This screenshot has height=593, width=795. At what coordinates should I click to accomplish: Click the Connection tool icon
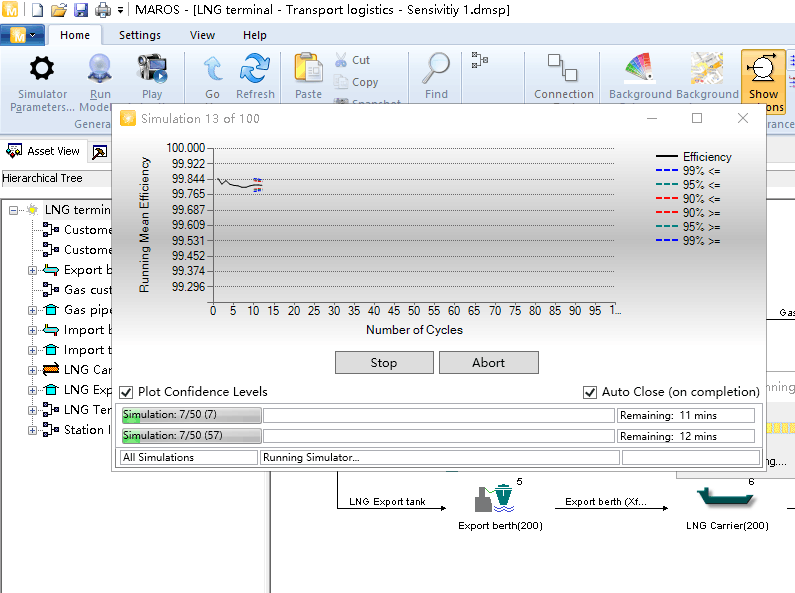(x=563, y=67)
